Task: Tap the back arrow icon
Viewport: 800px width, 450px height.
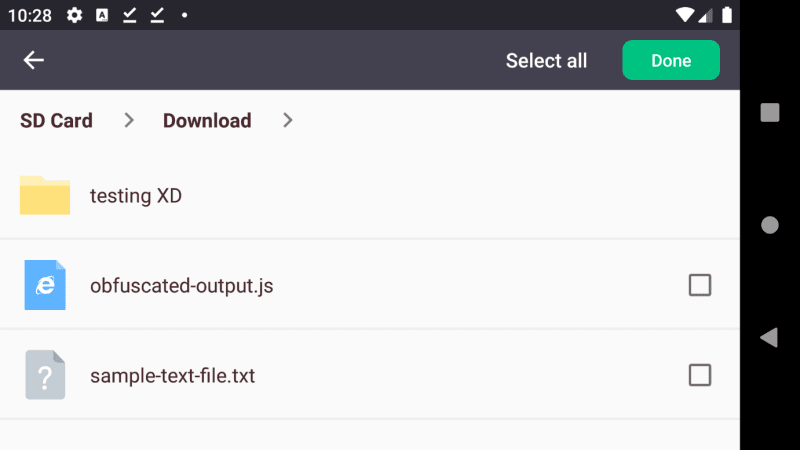Action: pyautogui.click(x=34, y=60)
